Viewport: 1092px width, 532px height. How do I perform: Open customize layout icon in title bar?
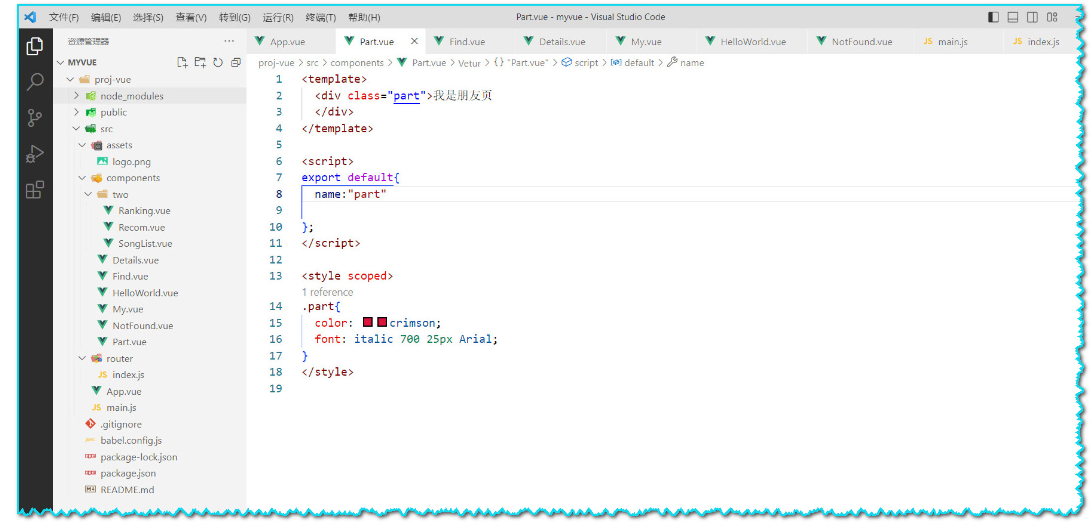point(1052,17)
